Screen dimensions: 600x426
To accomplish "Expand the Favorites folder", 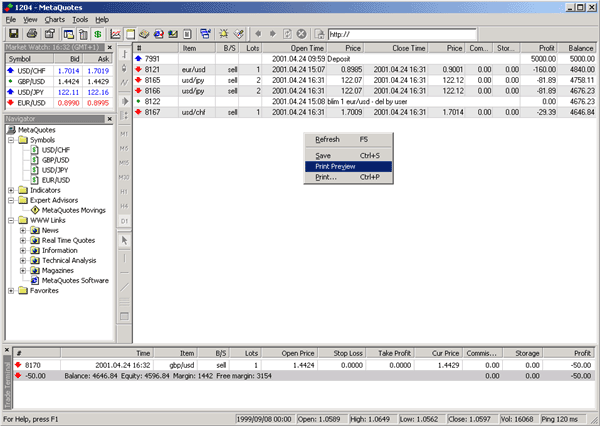I will (x=11, y=291).
